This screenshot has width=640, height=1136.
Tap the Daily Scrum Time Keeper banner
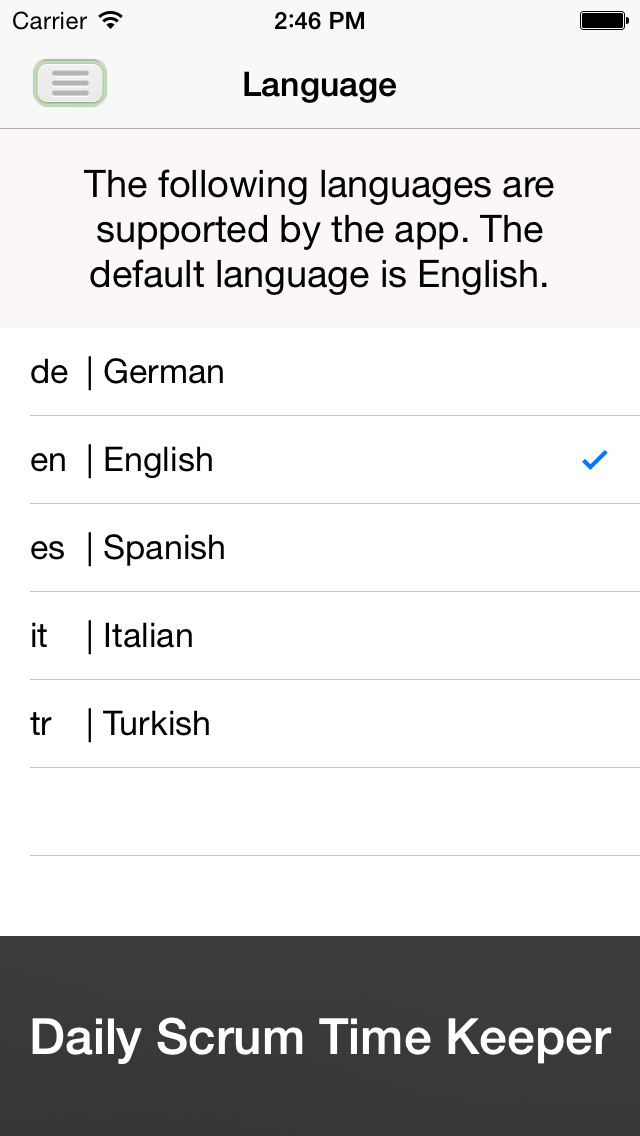[320, 1037]
